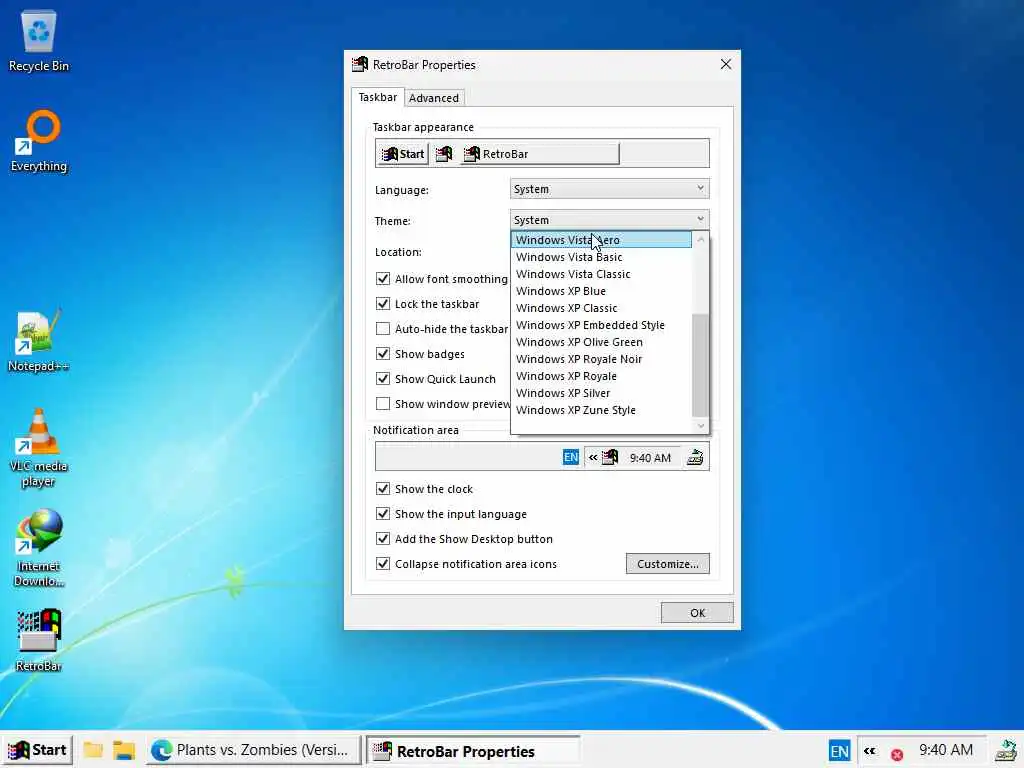This screenshot has height=768, width=1024.
Task: Click the theme list scrollbar thumb
Action: point(700,364)
